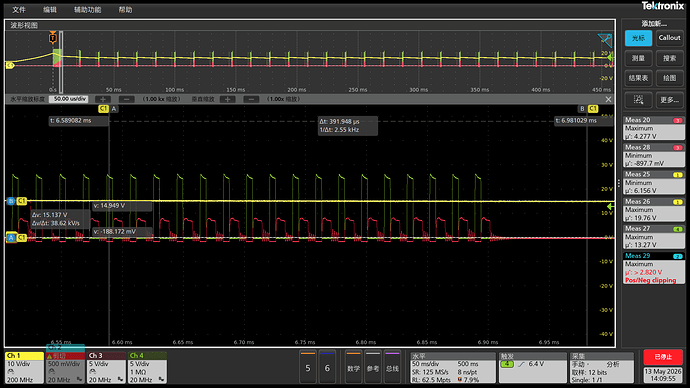Add a 数学 math waveform

353,367
